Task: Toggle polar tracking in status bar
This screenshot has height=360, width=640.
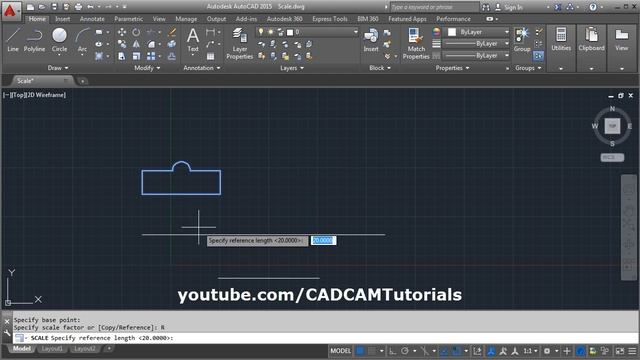Action: 404,351
